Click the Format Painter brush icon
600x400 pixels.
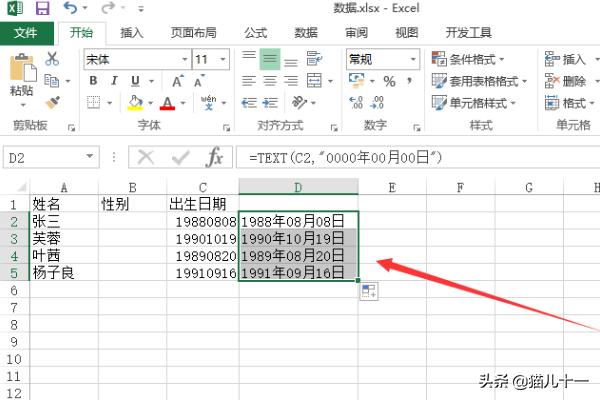click(x=52, y=102)
